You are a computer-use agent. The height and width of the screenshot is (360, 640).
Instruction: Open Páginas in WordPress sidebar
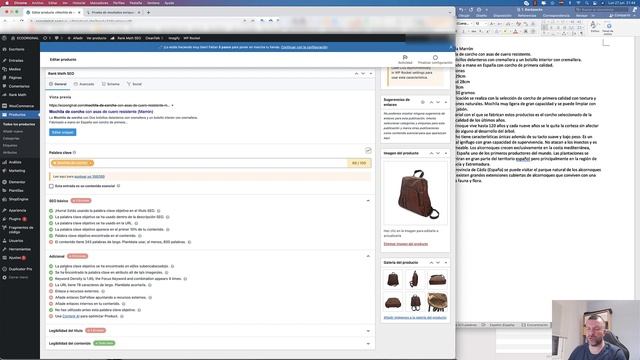pyautogui.click(x=15, y=78)
